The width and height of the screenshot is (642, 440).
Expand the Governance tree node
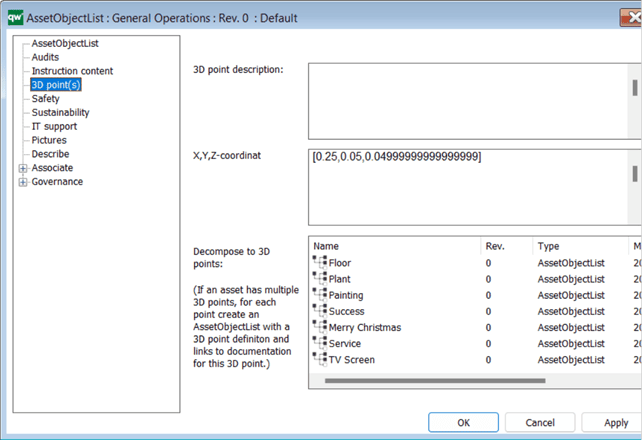[x=23, y=182]
